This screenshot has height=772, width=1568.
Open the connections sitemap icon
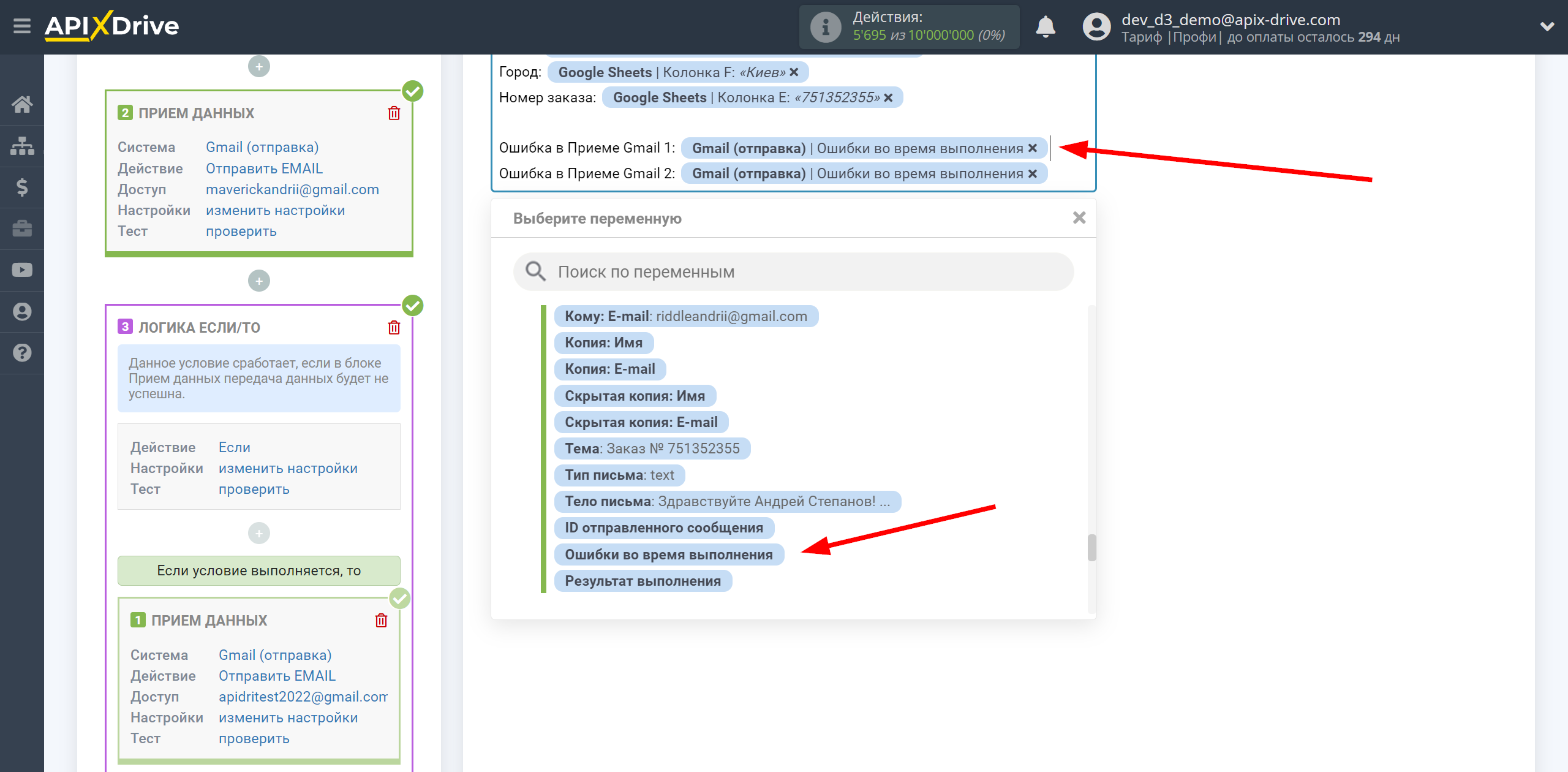pyautogui.click(x=22, y=146)
